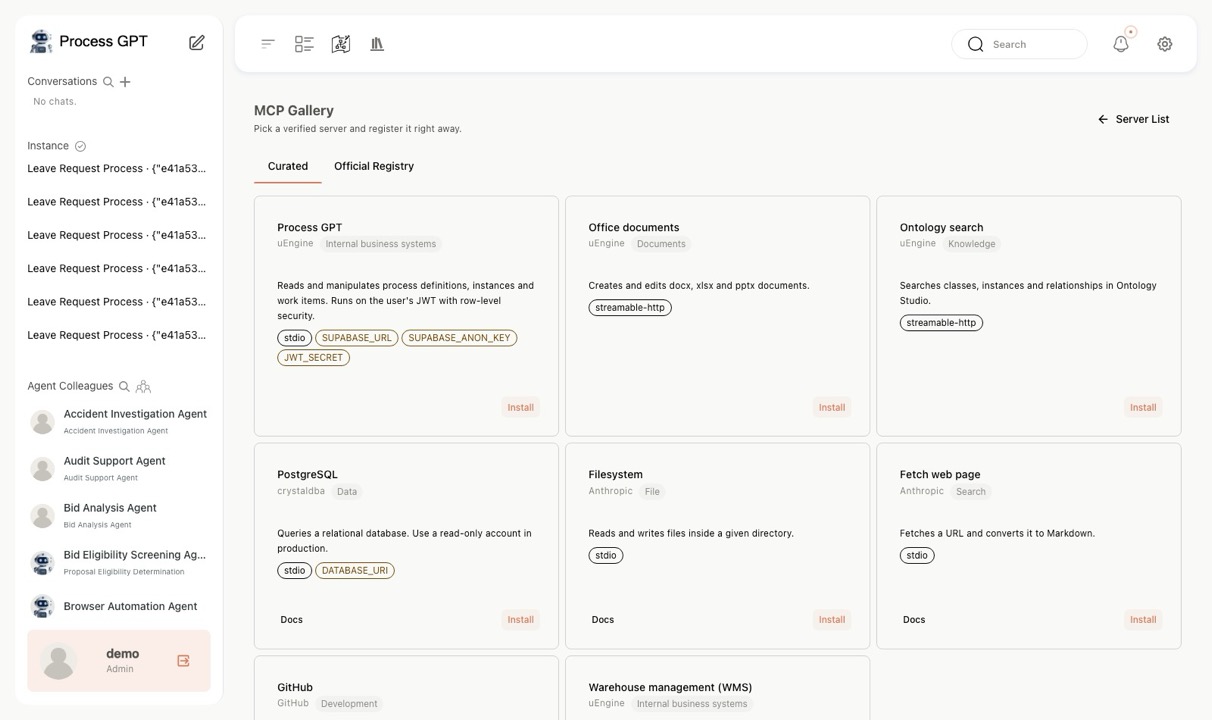Open the process map icon in the toolbar
The image size is (1212, 720).
pyautogui.click(x=341, y=44)
